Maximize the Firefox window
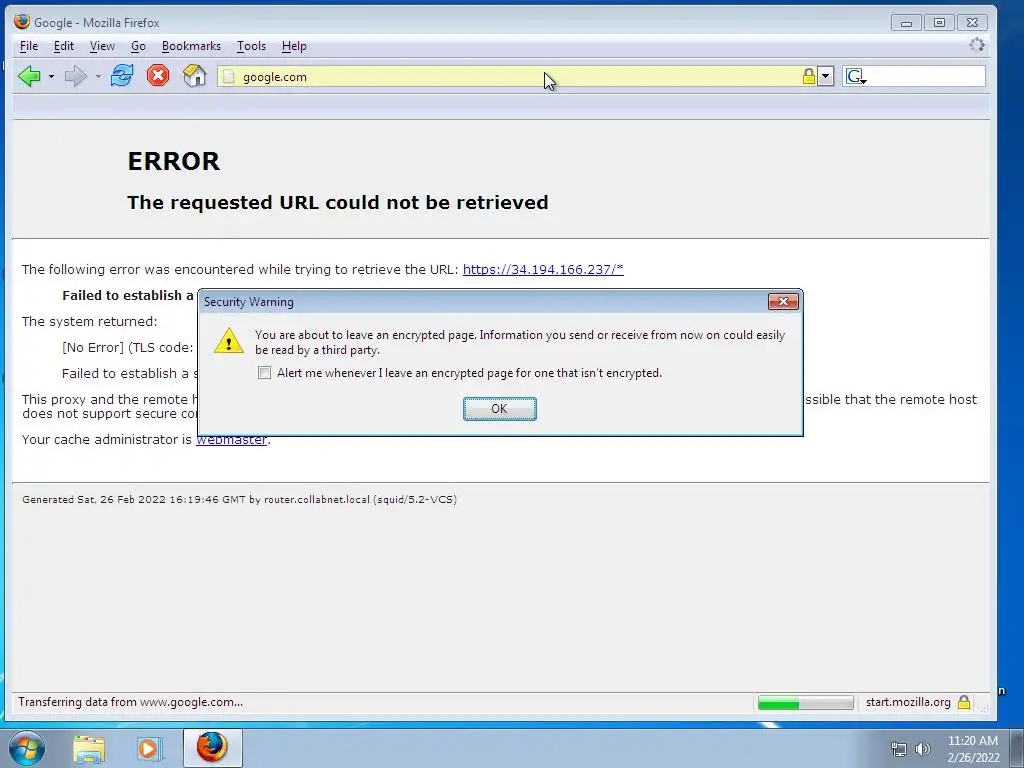This screenshot has height=768, width=1024. pyautogui.click(x=939, y=23)
